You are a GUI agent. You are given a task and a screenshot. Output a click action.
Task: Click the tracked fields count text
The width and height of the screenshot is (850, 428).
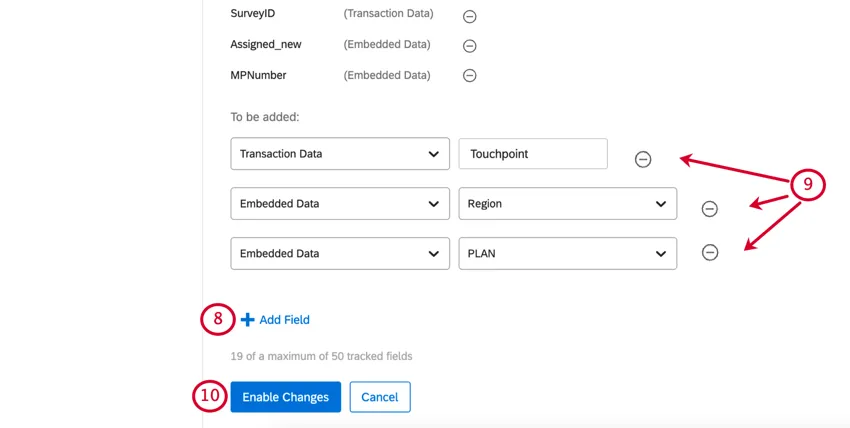pyautogui.click(x=321, y=356)
